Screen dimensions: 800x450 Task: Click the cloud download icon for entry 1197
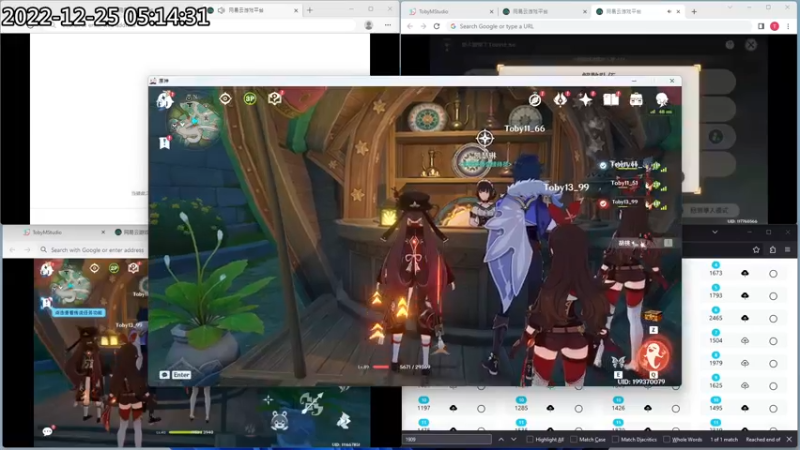453,408
